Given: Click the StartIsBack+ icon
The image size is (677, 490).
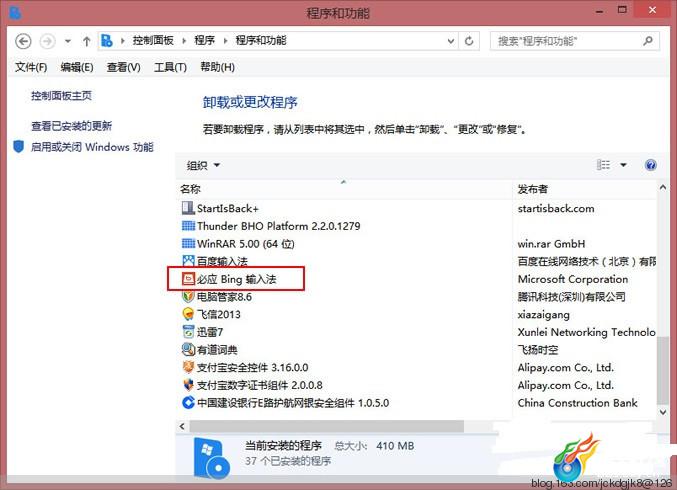Looking at the screenshot, I should tap(188, 208).
